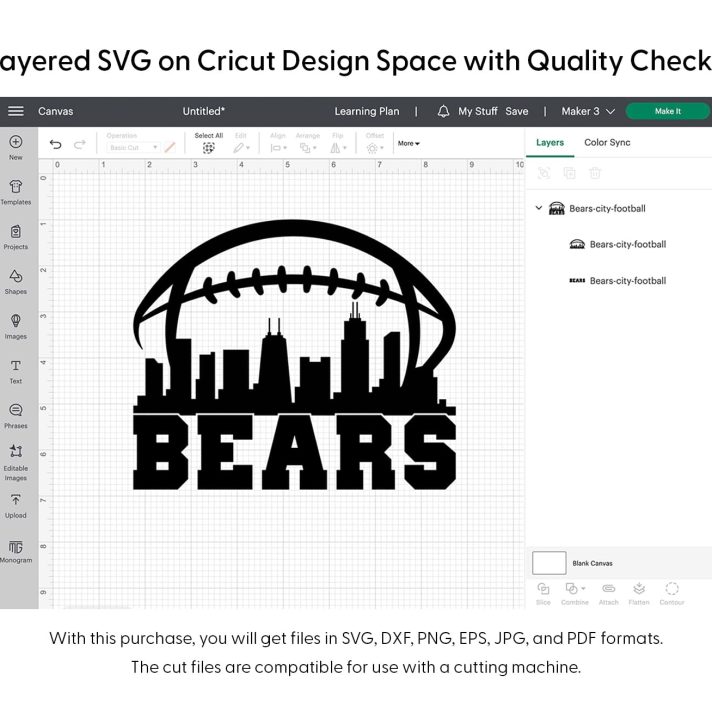712x712 pixels.
Task: Click the Delete layer trash icon
Action: click(x=595, y=173)
